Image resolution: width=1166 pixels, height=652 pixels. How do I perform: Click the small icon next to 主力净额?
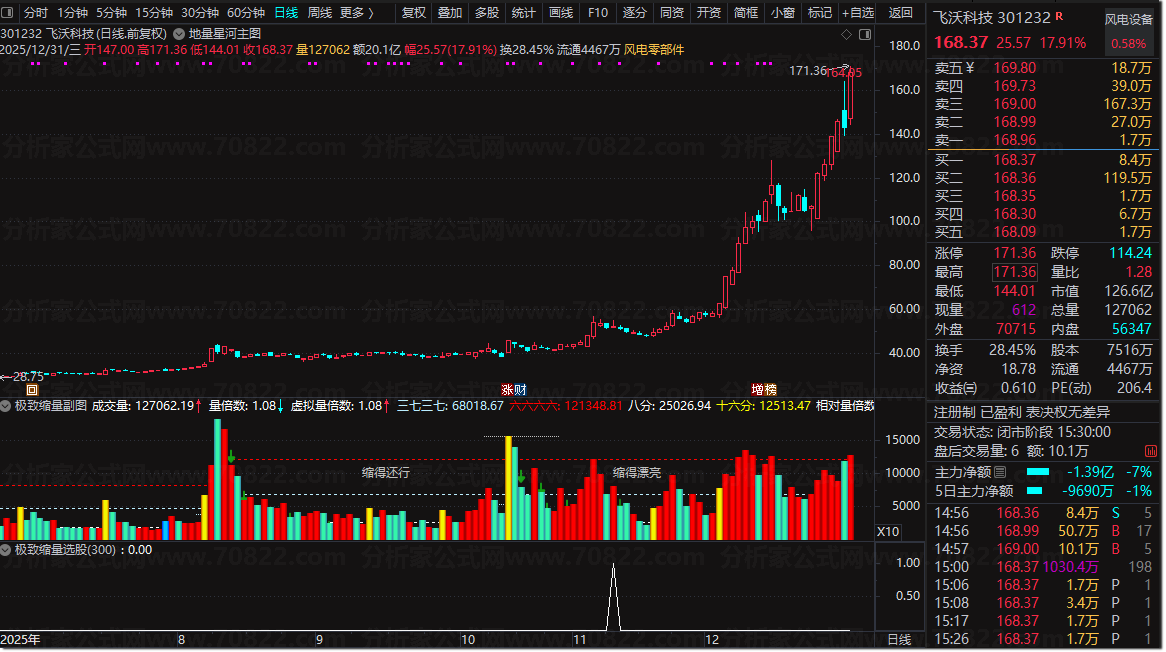(x=1000, y=472)
